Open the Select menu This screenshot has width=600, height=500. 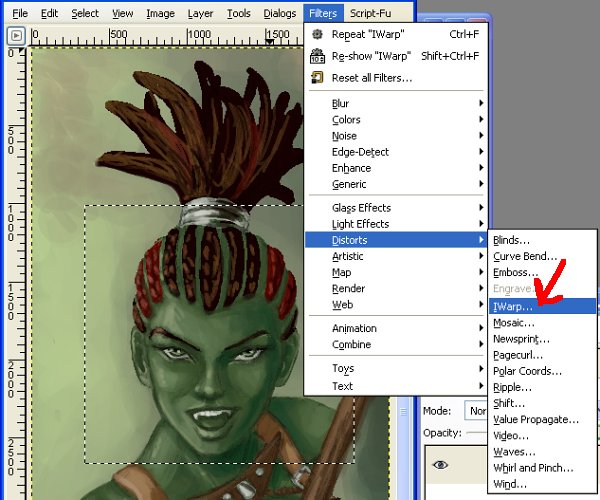point(85,13)
